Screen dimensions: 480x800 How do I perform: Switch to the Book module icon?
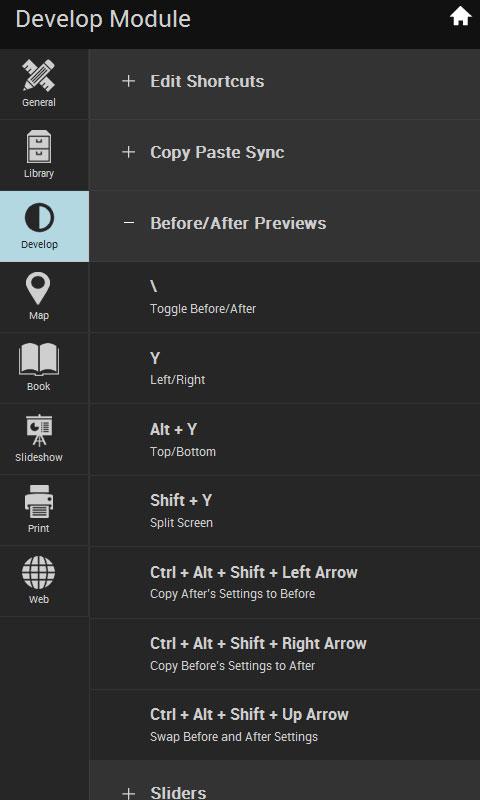[39, 360]
